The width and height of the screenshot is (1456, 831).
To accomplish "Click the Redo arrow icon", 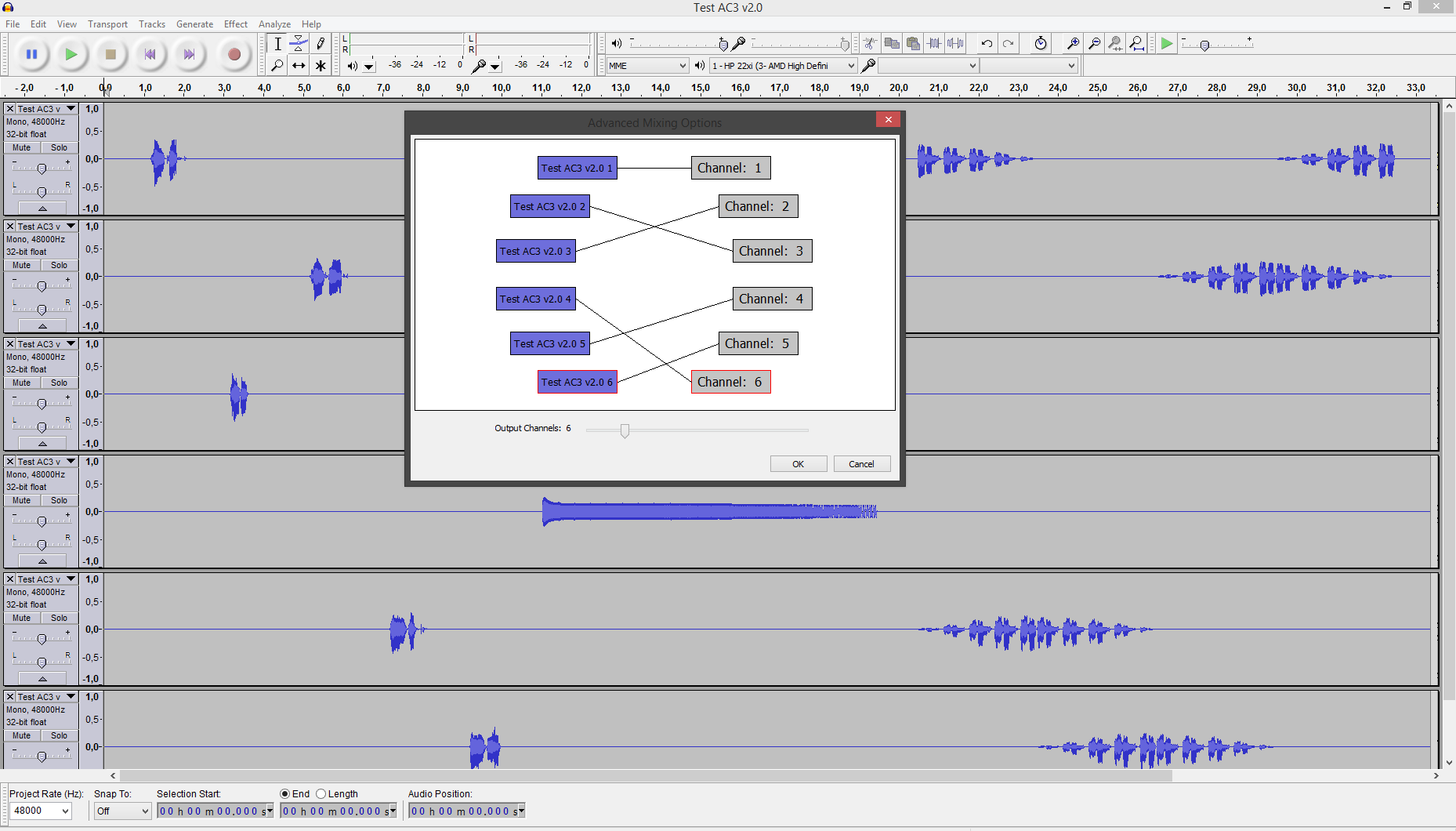I will coord(1008,43).
